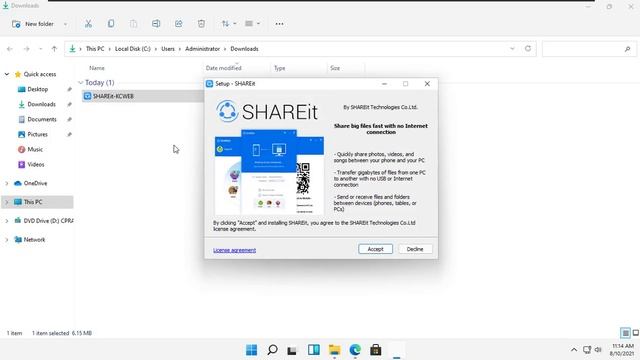Open the Windows Start menu
Screen dimensions: 640x360
click(251, 350)
